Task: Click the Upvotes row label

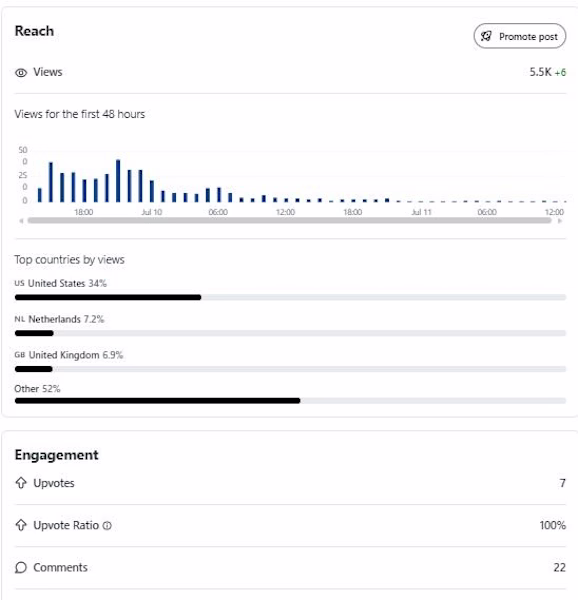Action: [54, 483]
